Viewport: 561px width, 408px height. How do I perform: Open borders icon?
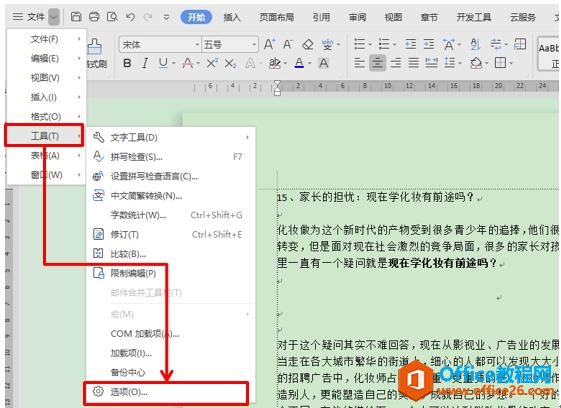tap(500, 63)
